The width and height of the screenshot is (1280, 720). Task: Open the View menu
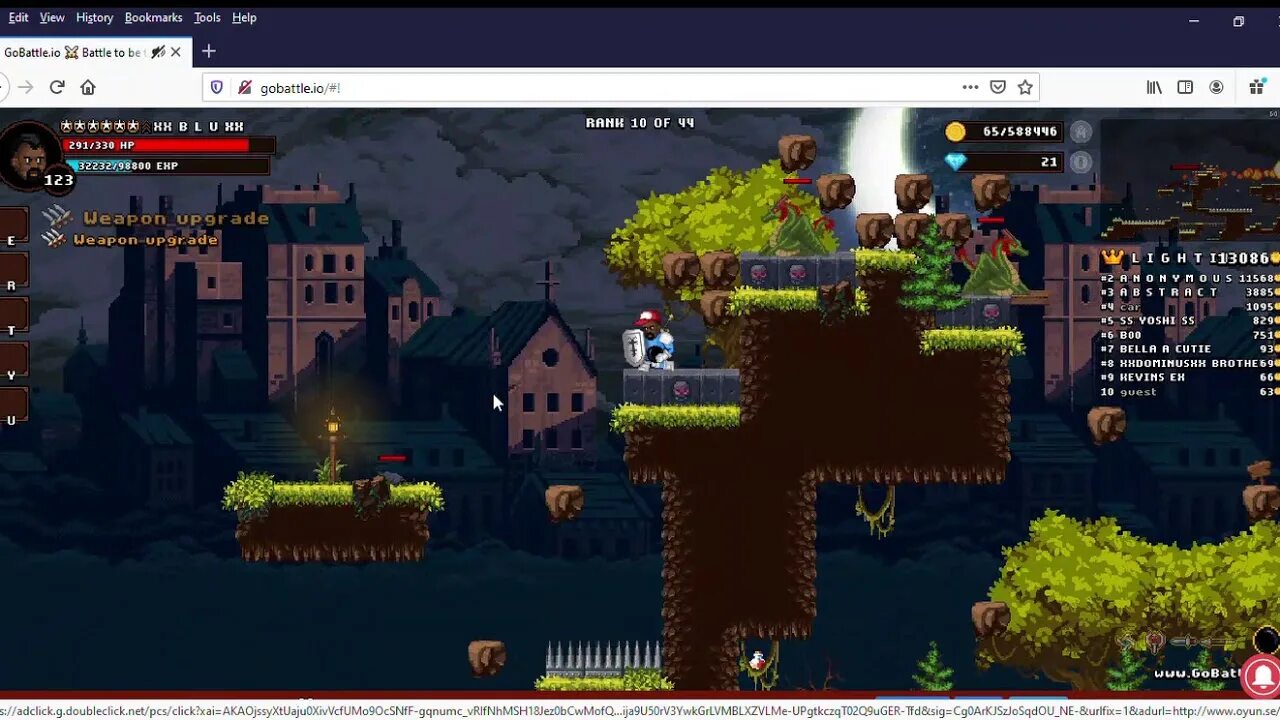coord(52,17)
